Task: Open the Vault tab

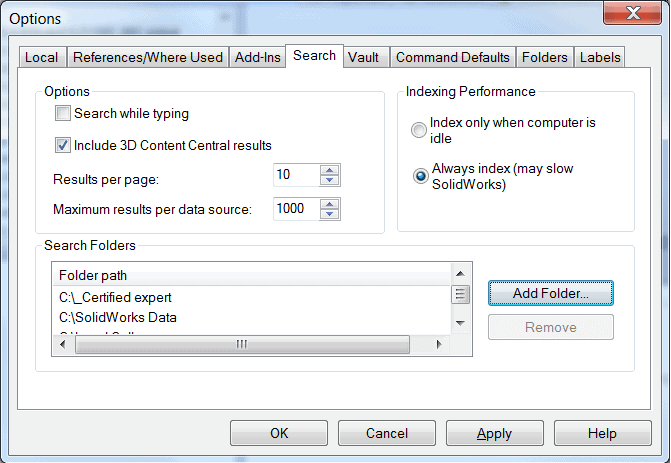Action: pyautogui.click(x=363, y=57)
